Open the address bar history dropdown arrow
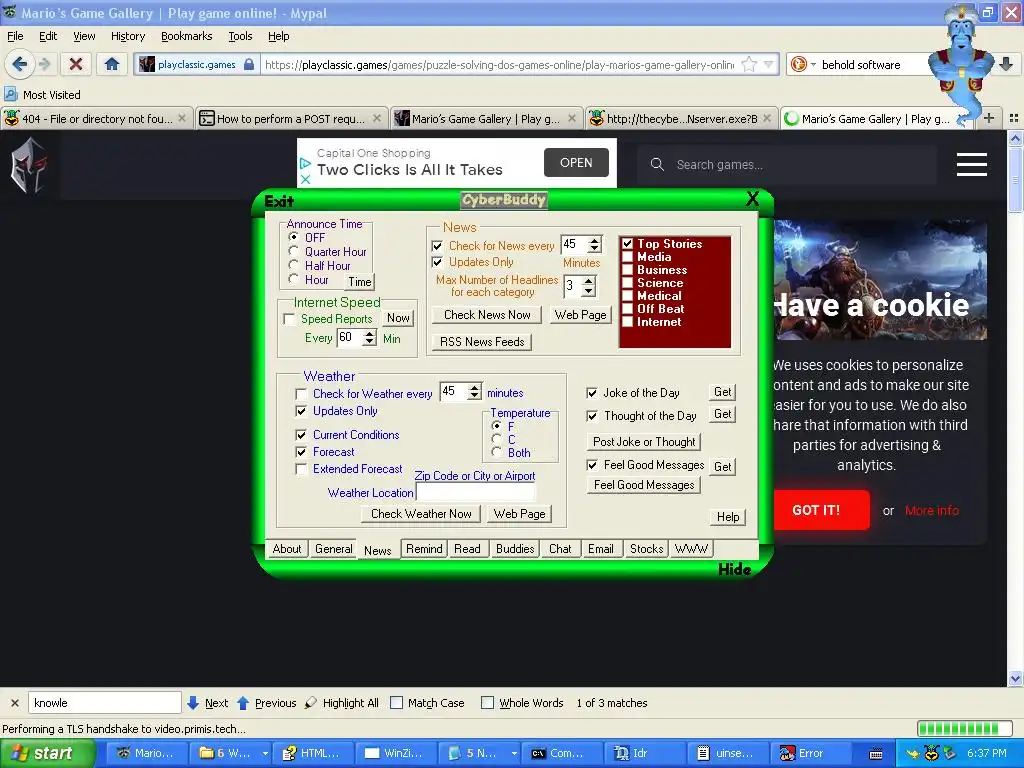Screen dimensions: 1024x768 pos(769,64)
